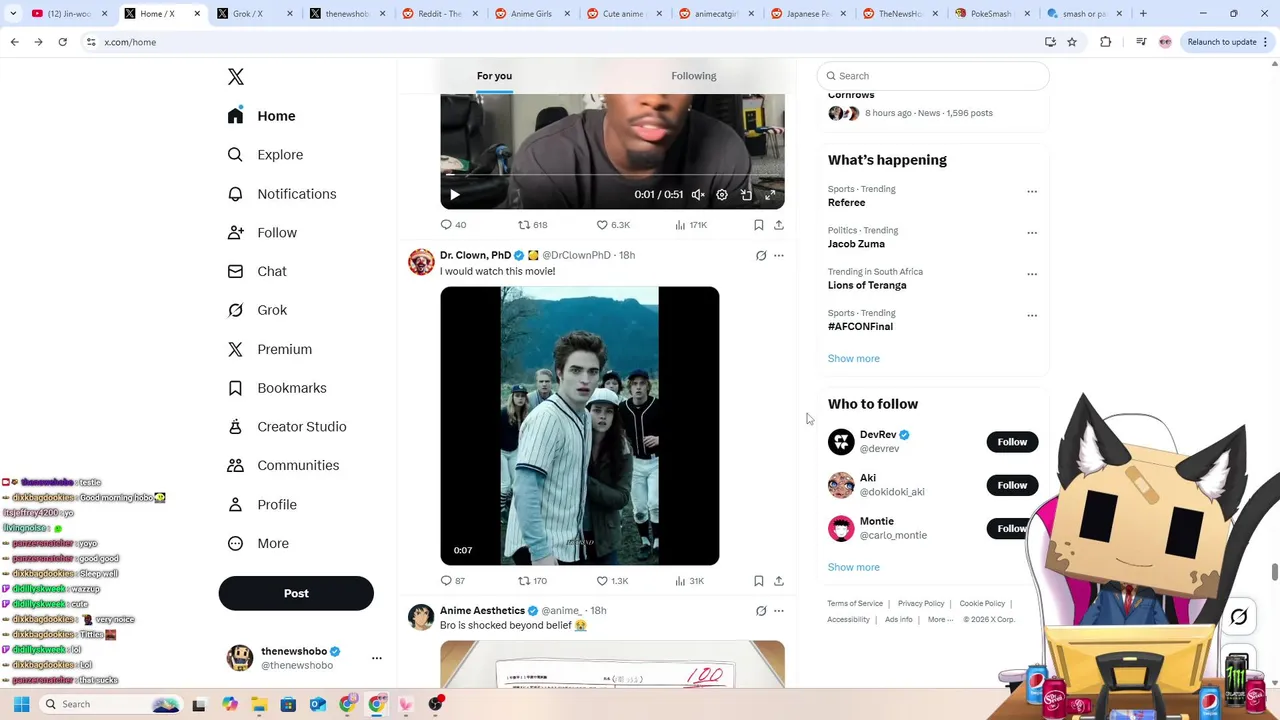Like Dr. Clown post (1.3K)

[x=612, y=581]
